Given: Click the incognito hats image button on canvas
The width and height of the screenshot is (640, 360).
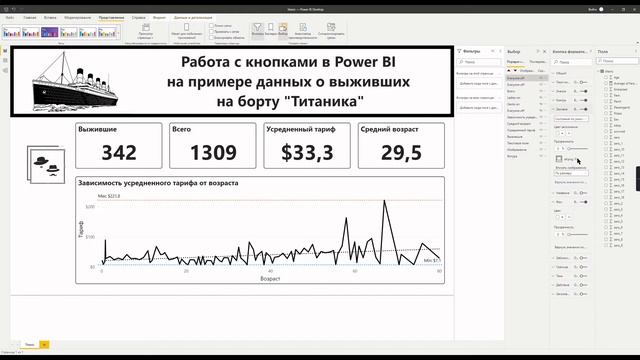Looking at the screenshot, I should point(46,164).
